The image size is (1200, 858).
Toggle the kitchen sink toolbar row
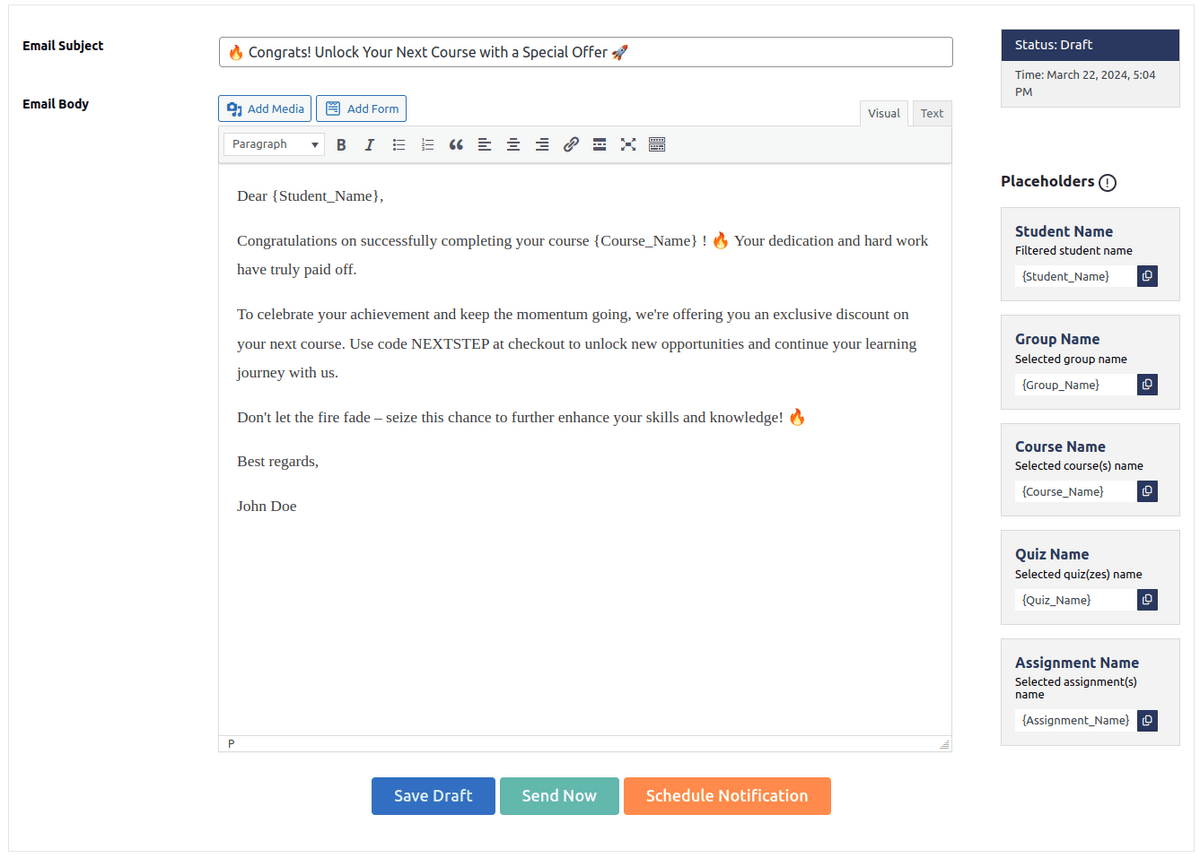(657, 144)
